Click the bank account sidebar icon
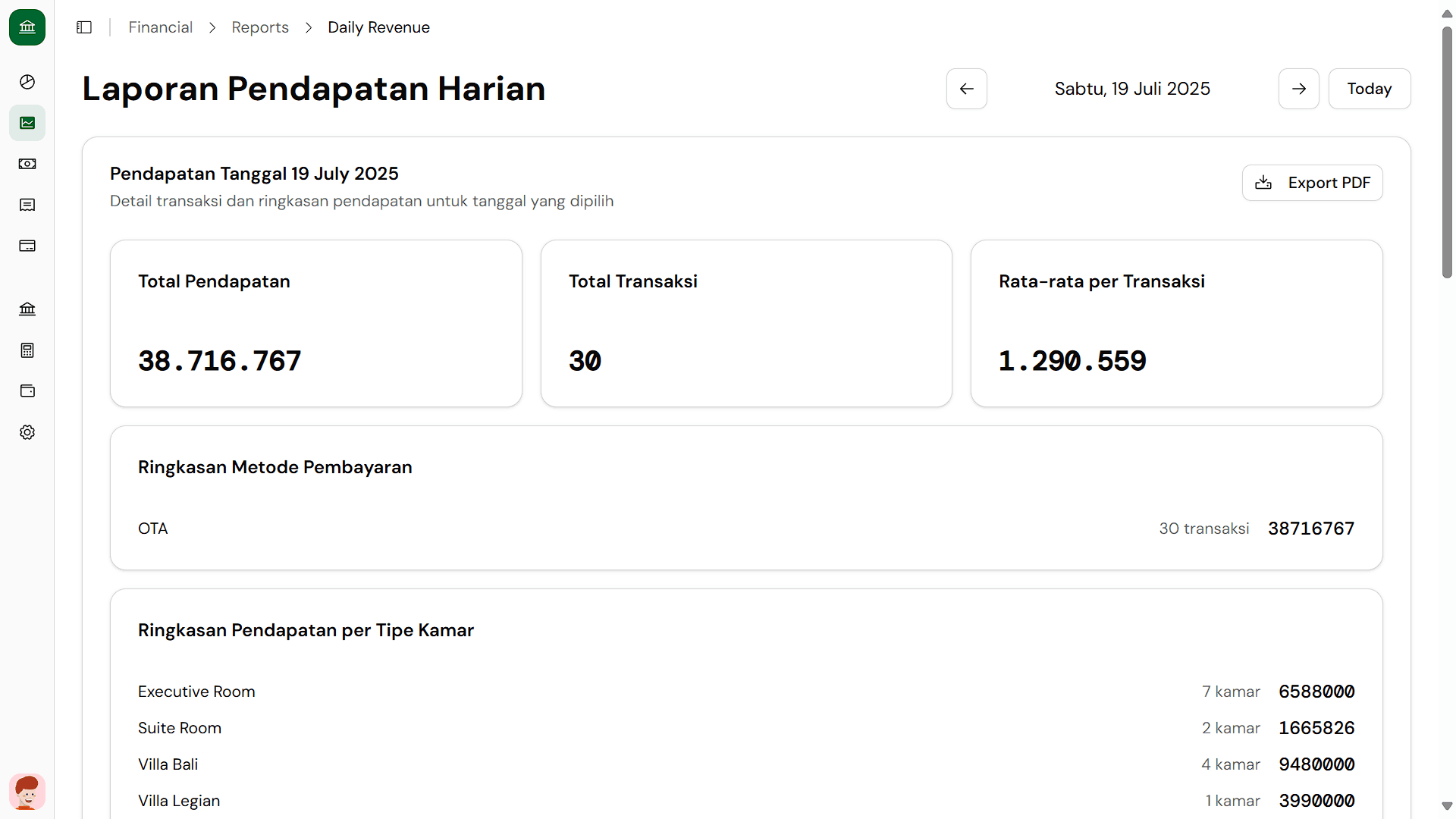Screen dimensions: 1456x819 [27, 309]
